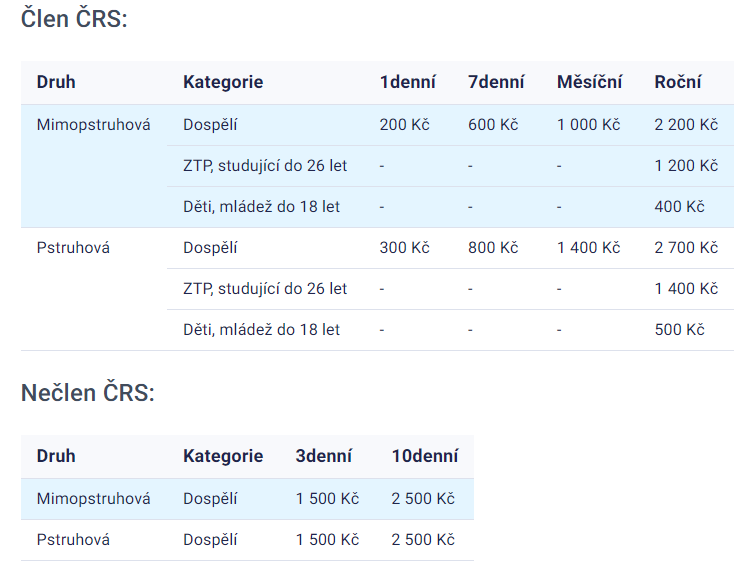Click the 2 200 Kč yearly price
Screen dimensions: 741x571
tap(686, 125)
